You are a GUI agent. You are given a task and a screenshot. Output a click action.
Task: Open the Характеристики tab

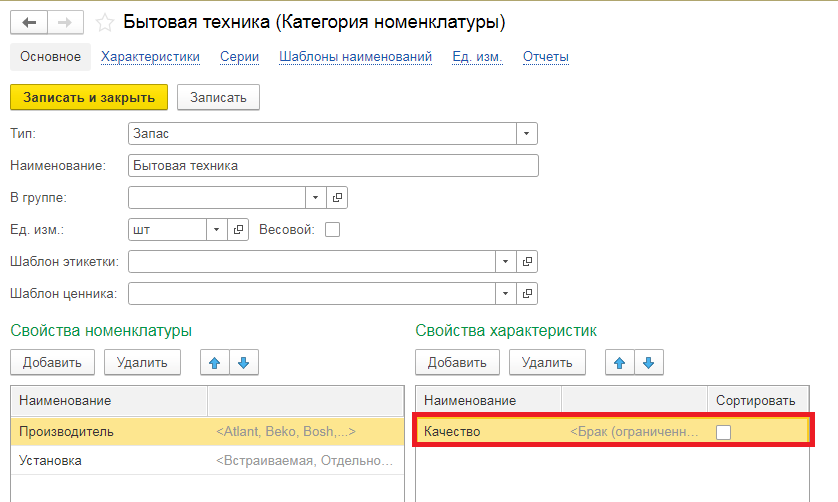(x=150, y=57)
